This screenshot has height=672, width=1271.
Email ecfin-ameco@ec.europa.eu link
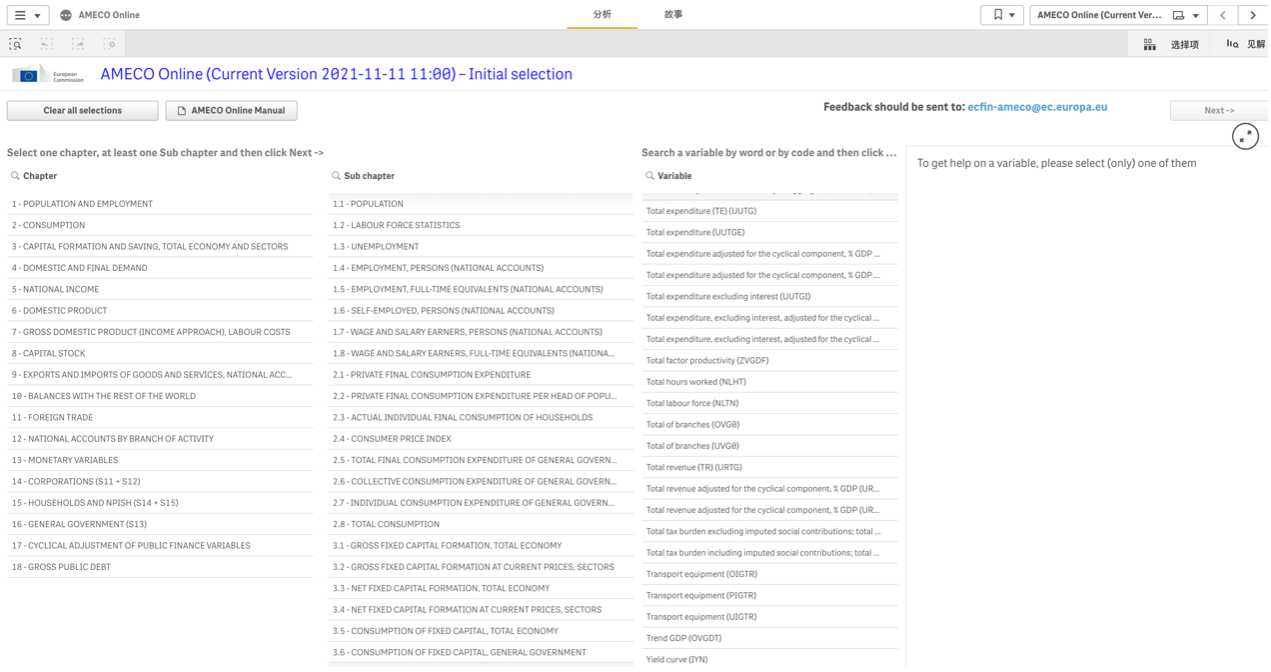click(1037, 107)
